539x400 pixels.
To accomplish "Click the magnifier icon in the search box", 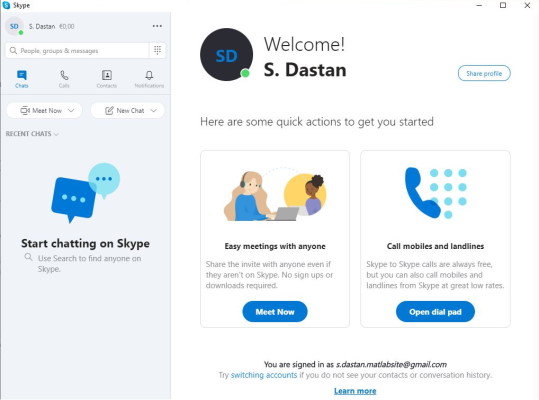I will (13, 51).
